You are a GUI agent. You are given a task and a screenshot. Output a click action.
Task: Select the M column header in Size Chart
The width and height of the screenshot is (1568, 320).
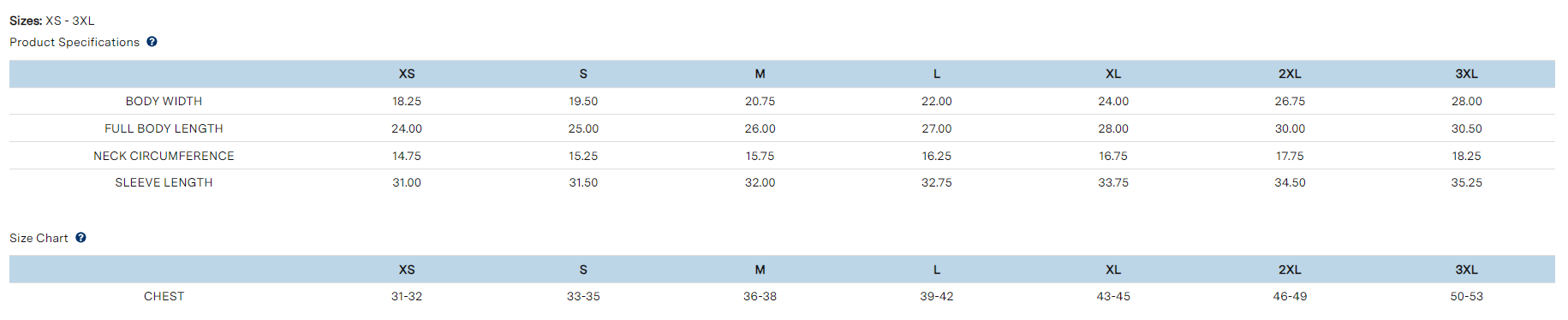pos(760,270)
